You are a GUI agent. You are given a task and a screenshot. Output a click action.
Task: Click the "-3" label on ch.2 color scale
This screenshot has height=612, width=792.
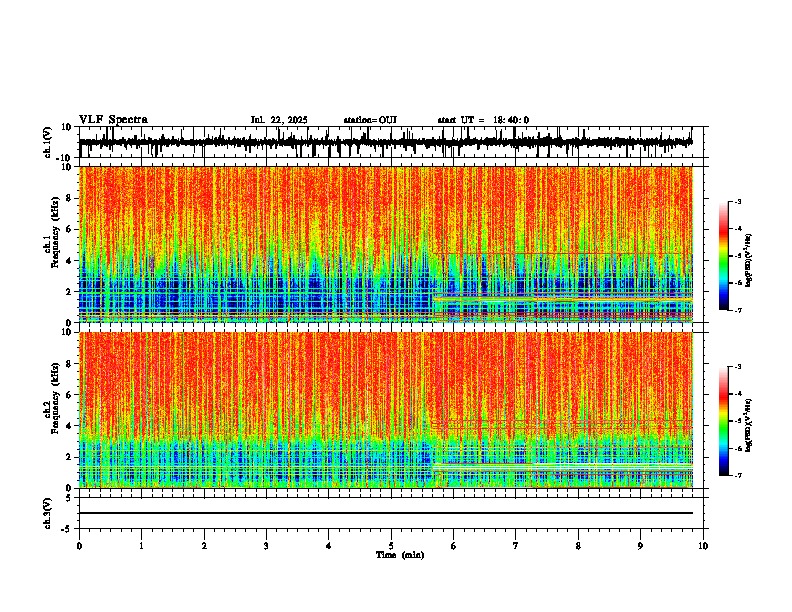[738, 367]
